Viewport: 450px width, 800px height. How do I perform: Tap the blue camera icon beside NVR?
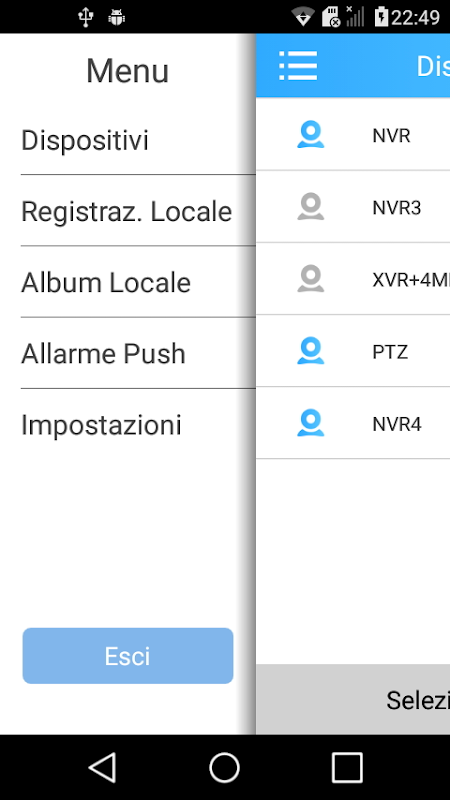[x=311, y=135]
